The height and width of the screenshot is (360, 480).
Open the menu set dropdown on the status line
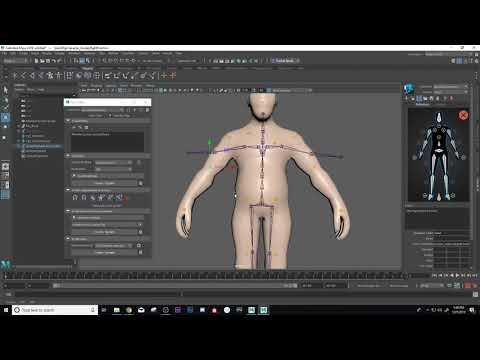click(15, 61)
